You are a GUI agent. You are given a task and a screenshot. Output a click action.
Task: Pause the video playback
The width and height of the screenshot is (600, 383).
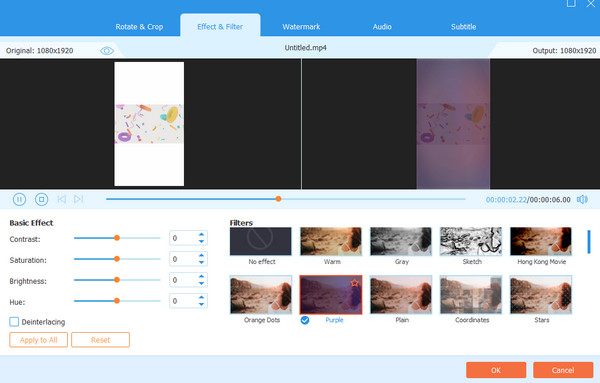click(x=19, y=199)
